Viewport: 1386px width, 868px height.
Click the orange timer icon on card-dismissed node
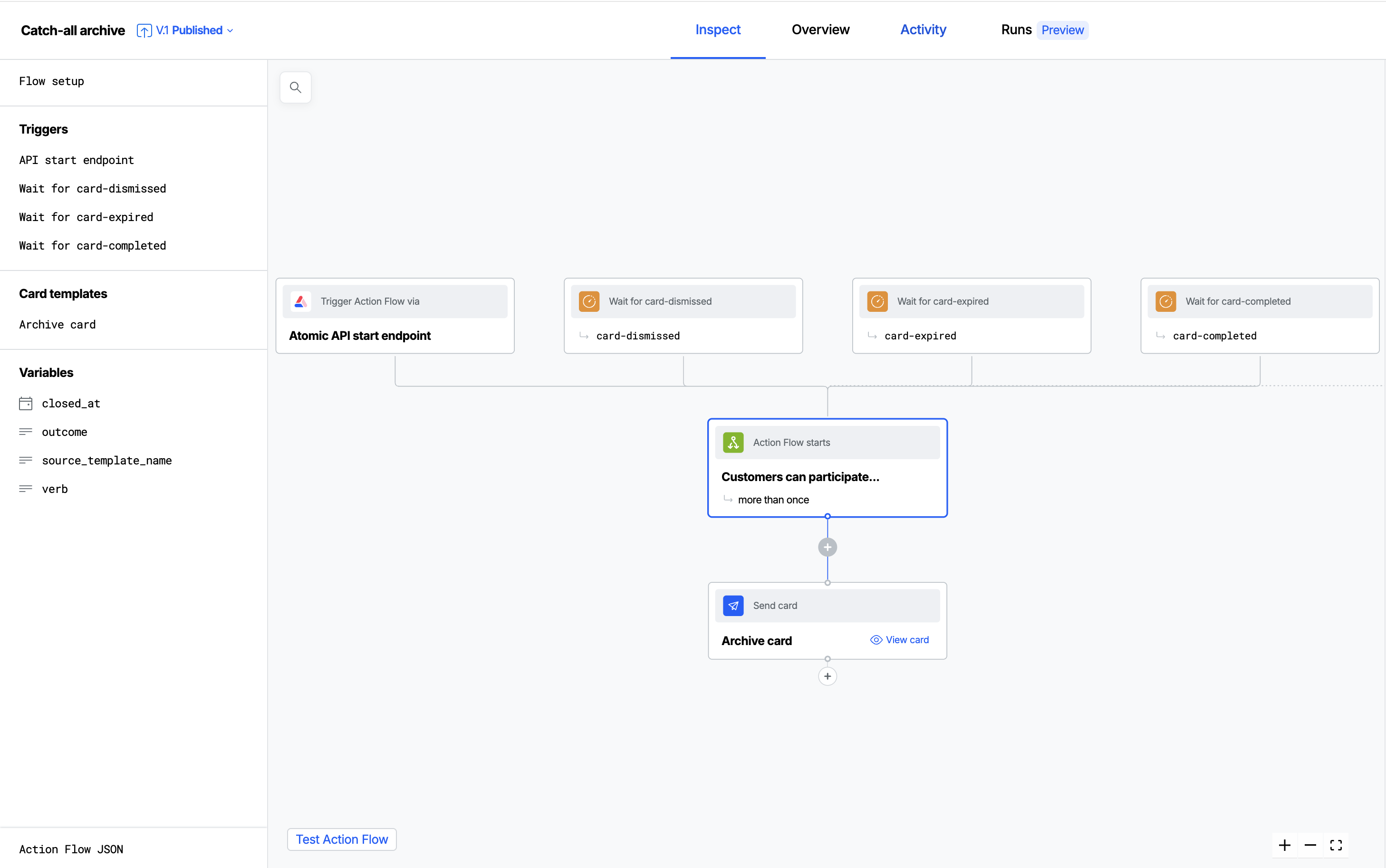coord(589,301)
